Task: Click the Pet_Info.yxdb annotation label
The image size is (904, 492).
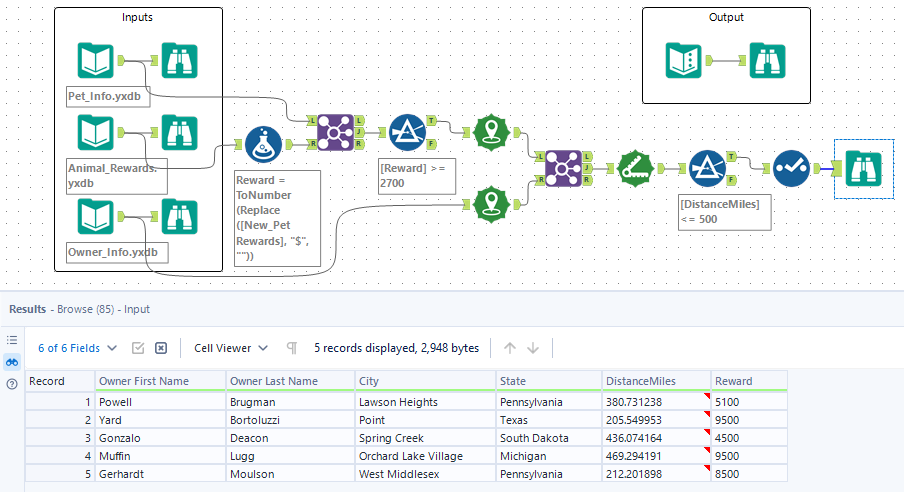Action: (x=108, y=96)
